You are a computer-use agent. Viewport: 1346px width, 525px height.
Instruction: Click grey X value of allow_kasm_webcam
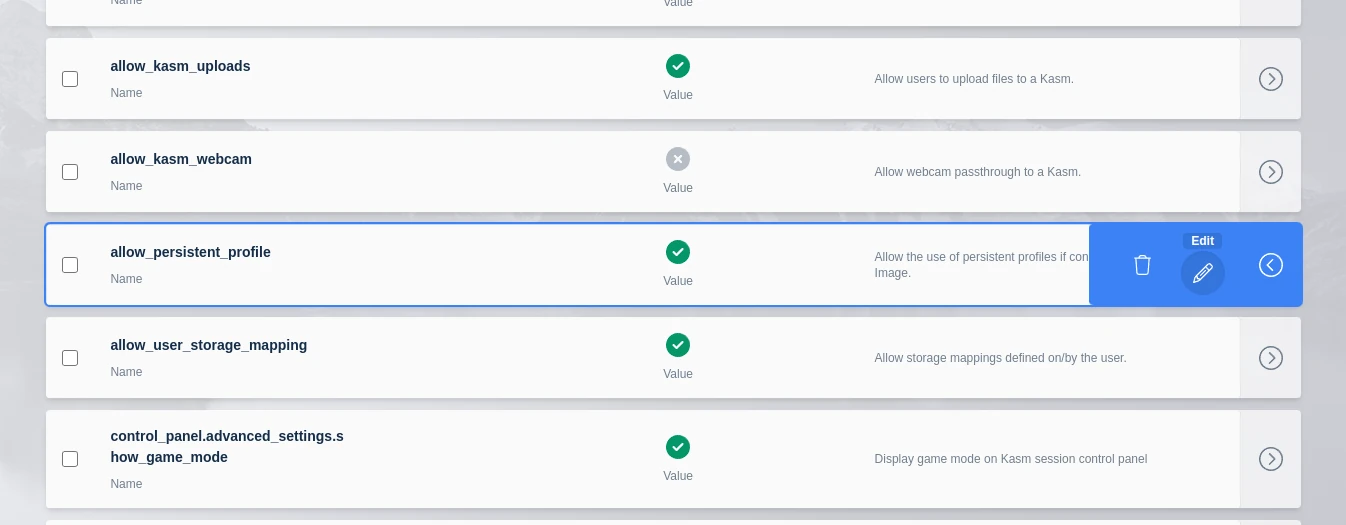click(678, 159)
